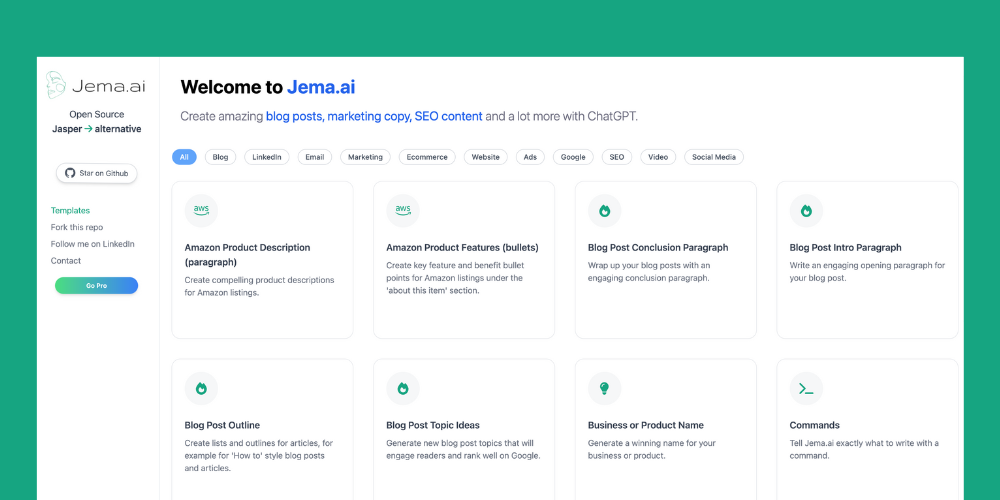
Task: Click the Go Pro button
Action: [x=96, y=286]
